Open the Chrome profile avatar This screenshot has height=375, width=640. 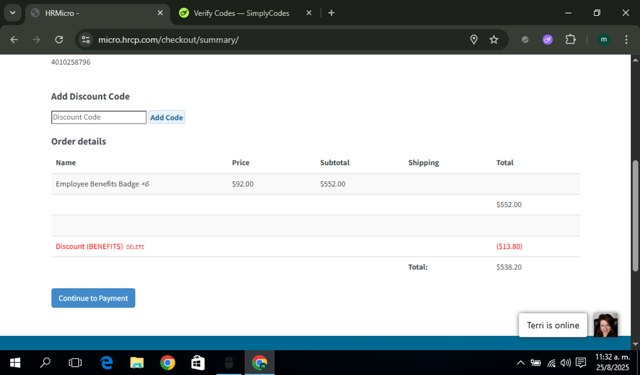tap(604, 40)
